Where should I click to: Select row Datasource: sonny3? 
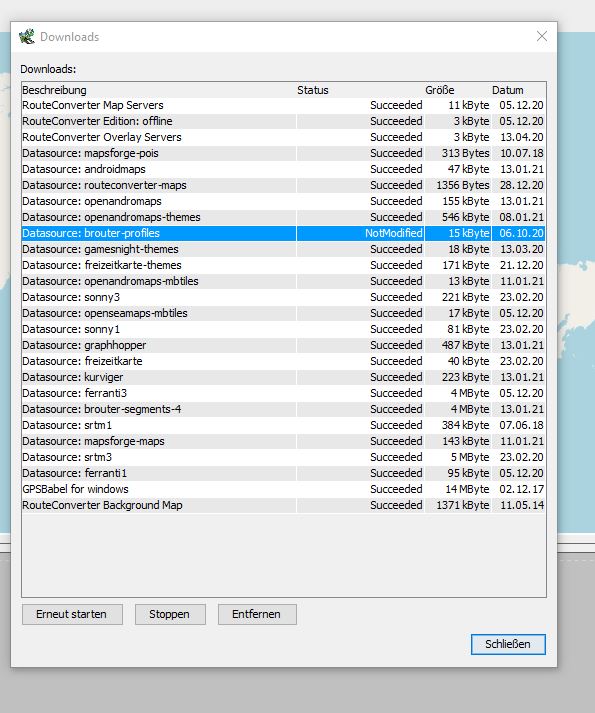pos(283,297)
